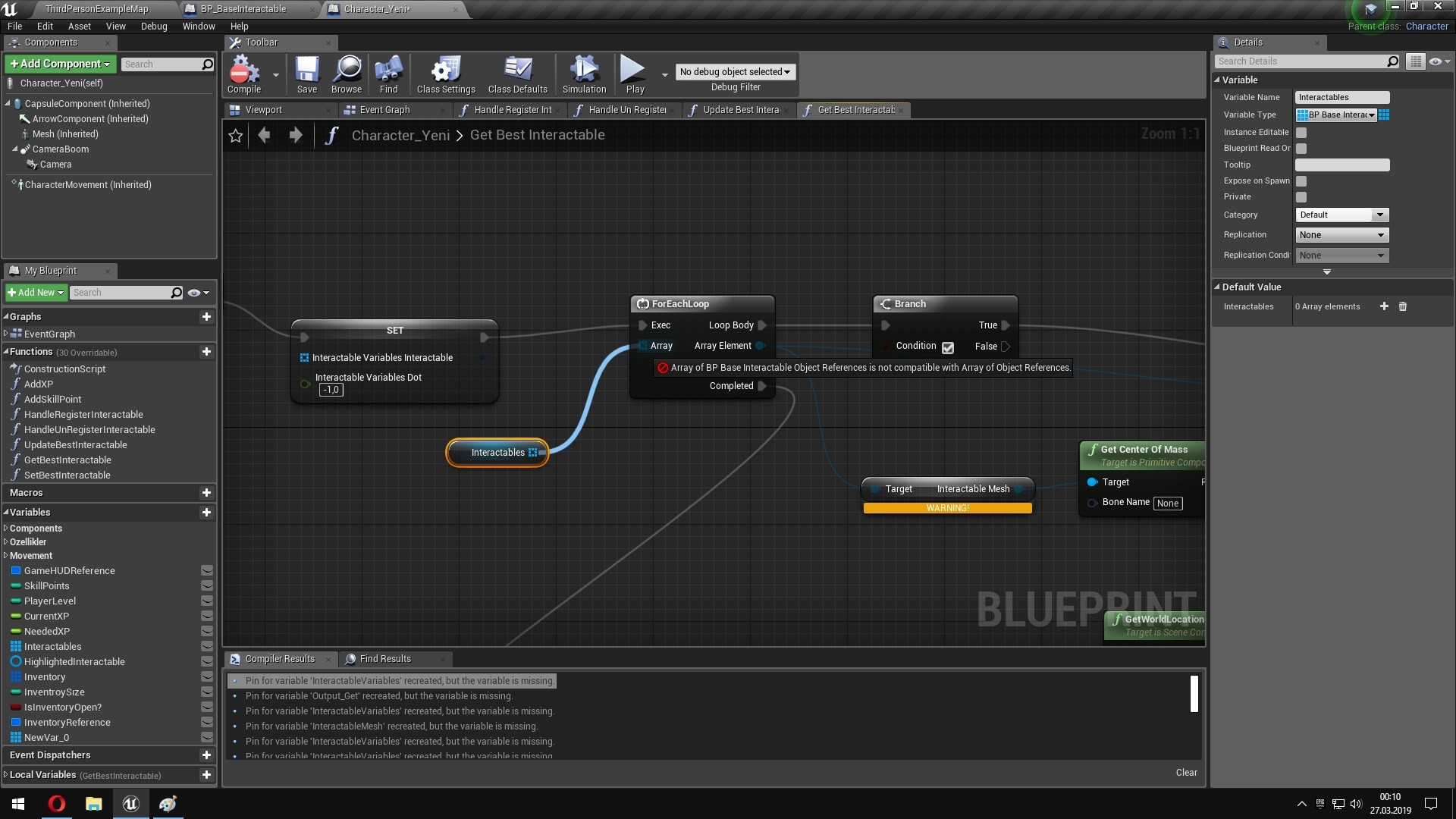Screen dimensions: 1456x819
Task: Open the Add Component dropdown
Action: tap(61, 64)
